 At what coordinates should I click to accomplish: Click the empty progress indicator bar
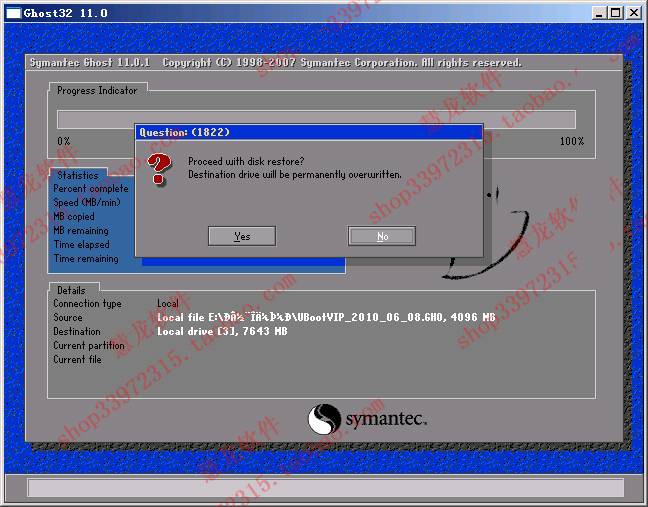point(316,119)
